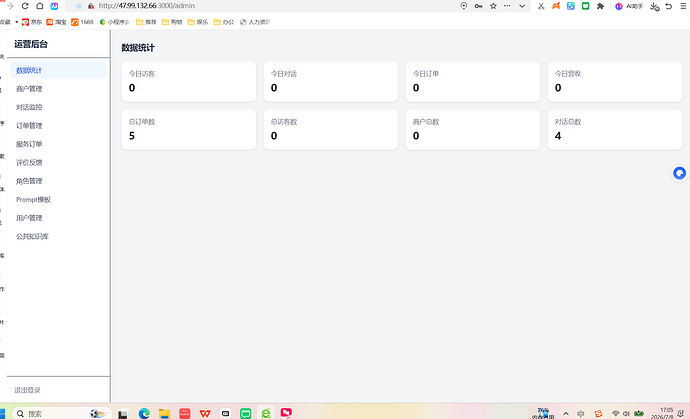
Task: Click the 运营后台 sidebar title
Action: pos(31,44)
